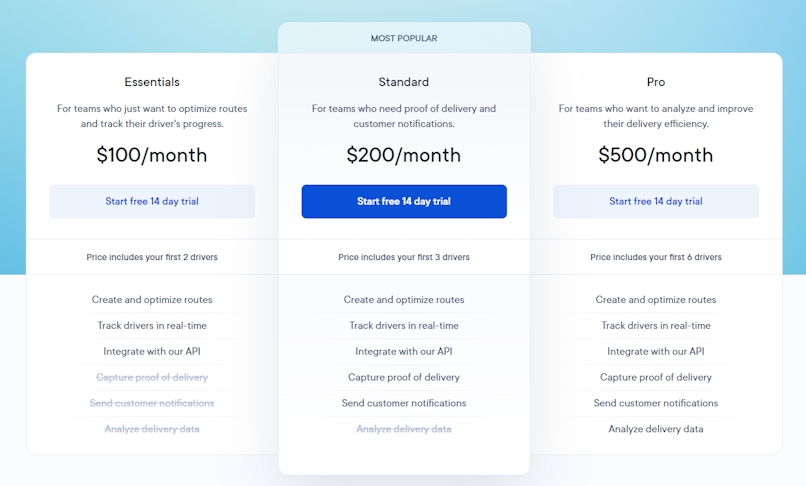The image size is (806, 486).
Task: Click Pro's "Integrate with our API" feature
Action: tap(656, 351)
